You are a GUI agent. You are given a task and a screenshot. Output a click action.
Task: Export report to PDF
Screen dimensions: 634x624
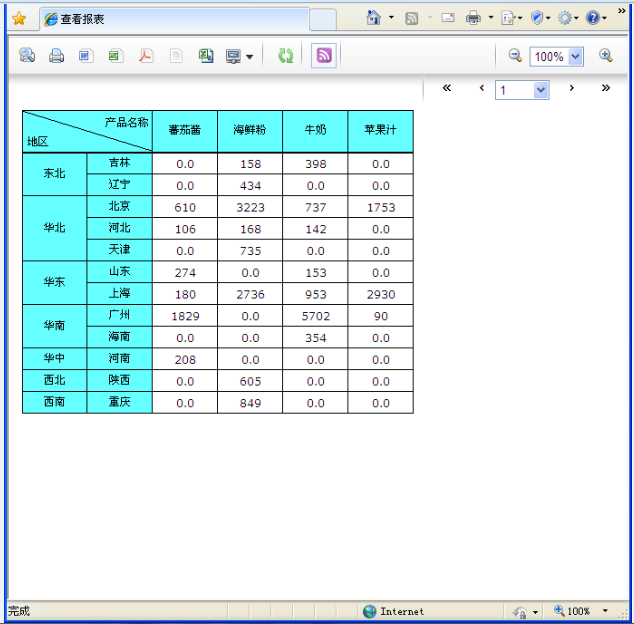coord(146,55)
